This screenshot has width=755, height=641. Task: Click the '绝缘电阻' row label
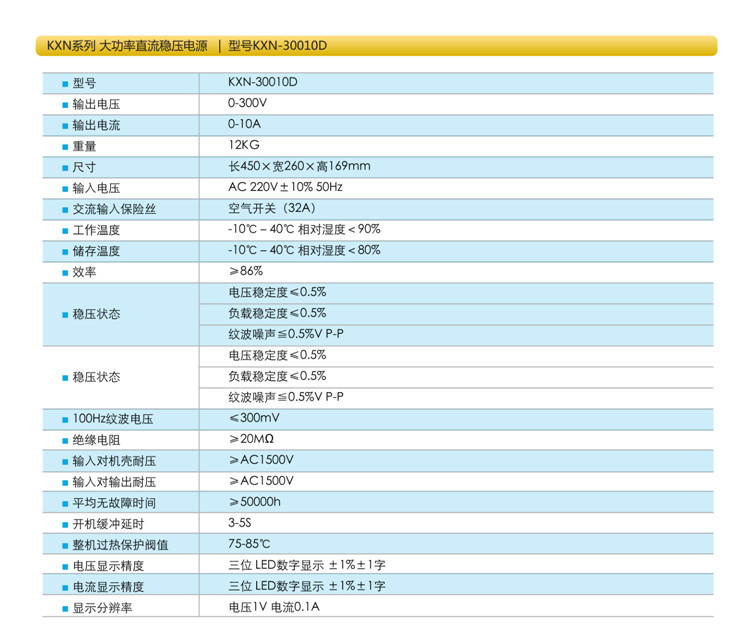coord(96,440)
